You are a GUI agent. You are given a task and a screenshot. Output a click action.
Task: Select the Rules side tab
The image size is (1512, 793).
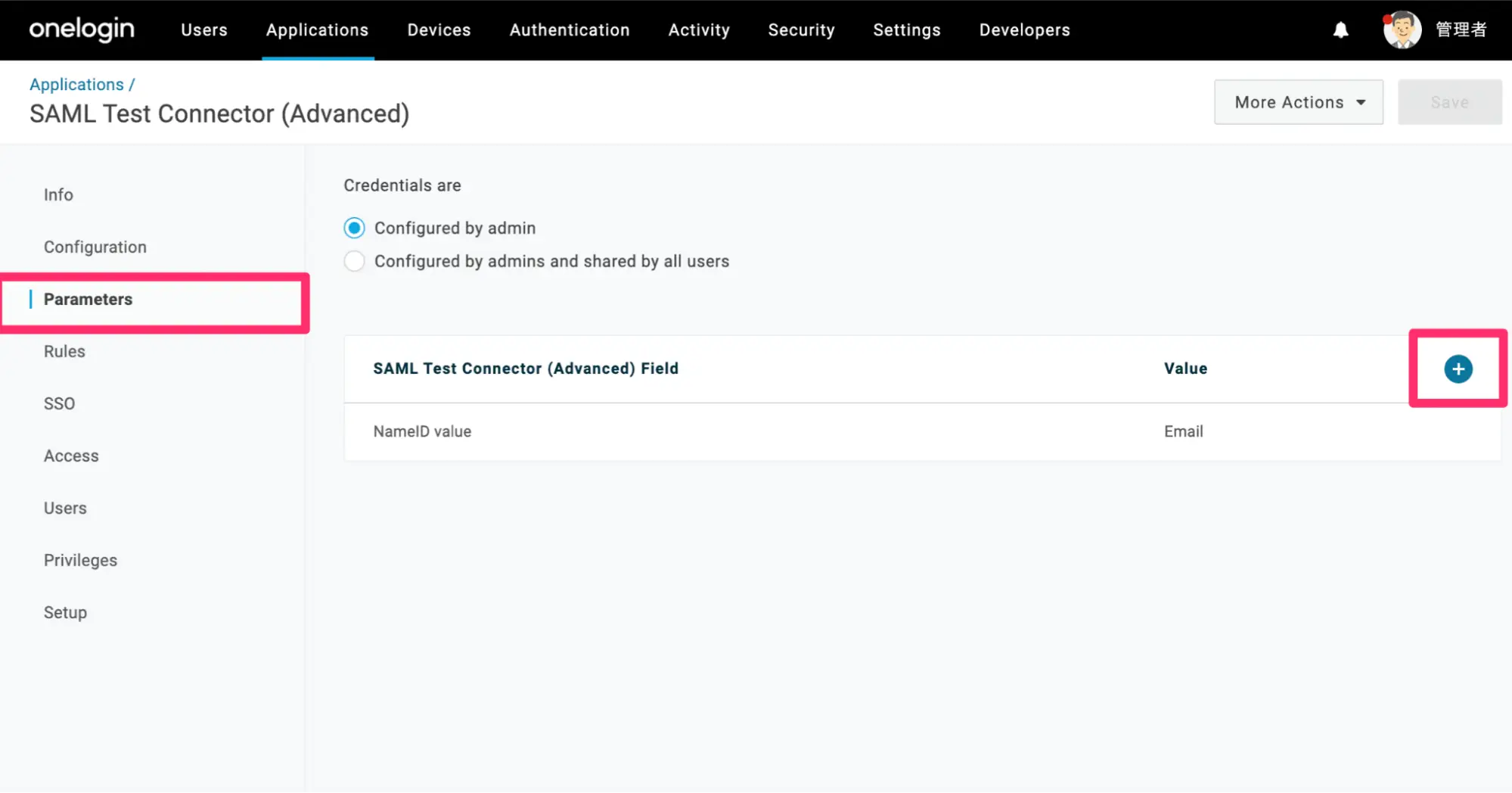pos(64,351)
